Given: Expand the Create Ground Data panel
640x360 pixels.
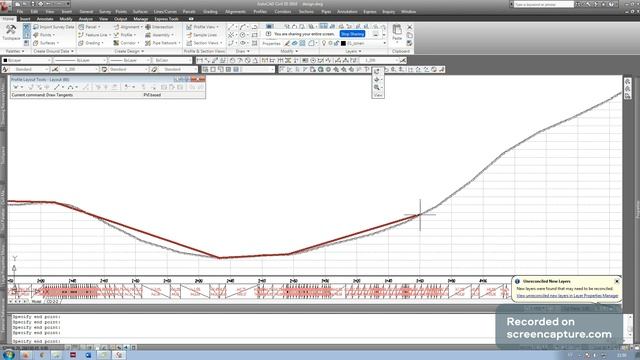Looking at the screenshot, I should click(53, 51).
